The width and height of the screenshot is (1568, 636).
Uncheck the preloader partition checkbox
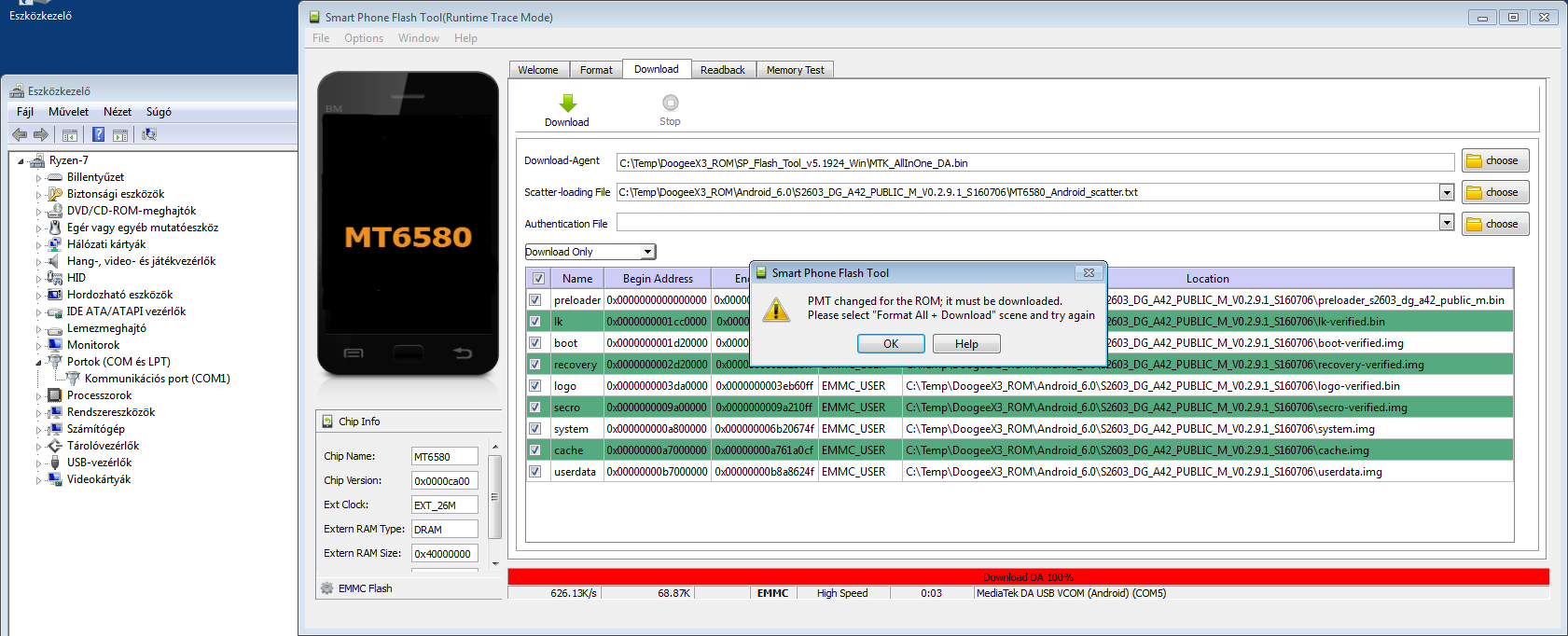(535, 300)
